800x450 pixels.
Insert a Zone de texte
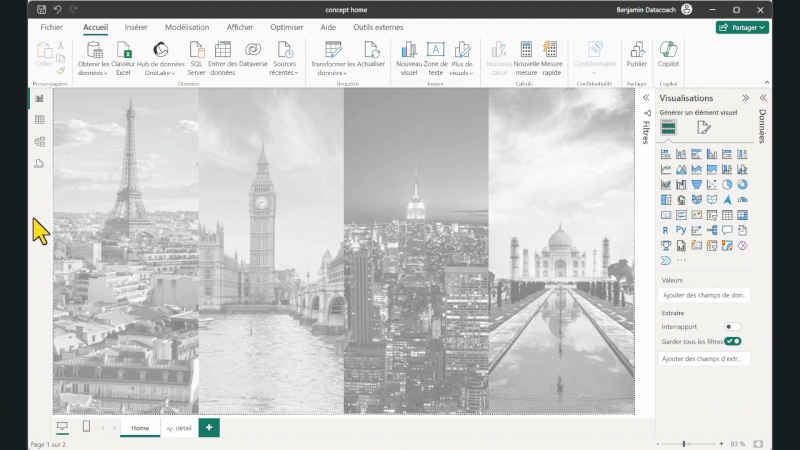click(x=435, y=59)
